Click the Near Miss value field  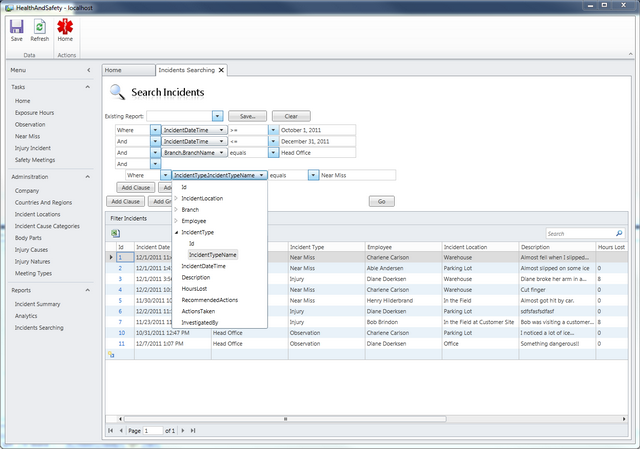tap(358, 176)
